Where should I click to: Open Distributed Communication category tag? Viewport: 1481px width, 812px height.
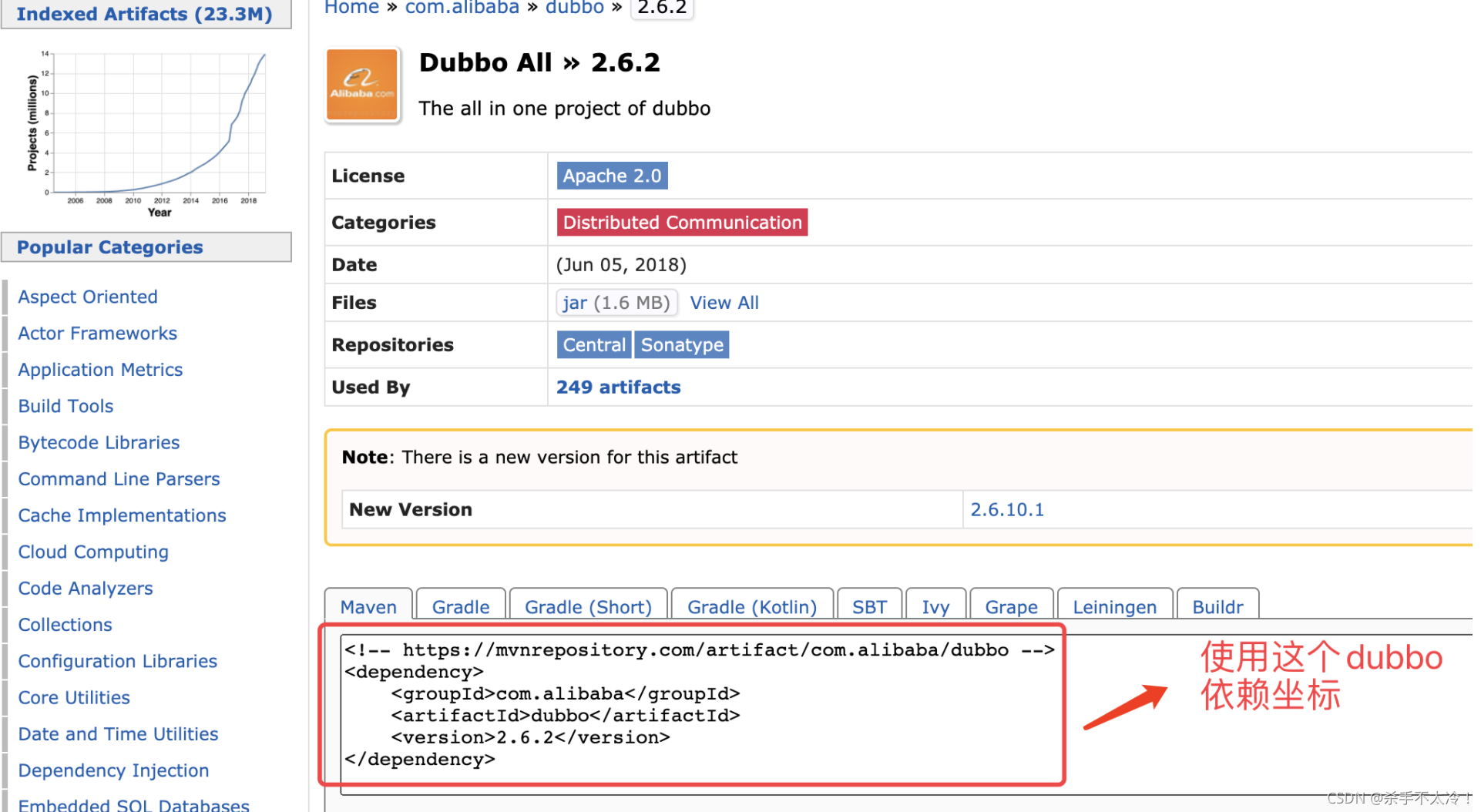pos(682,222)
